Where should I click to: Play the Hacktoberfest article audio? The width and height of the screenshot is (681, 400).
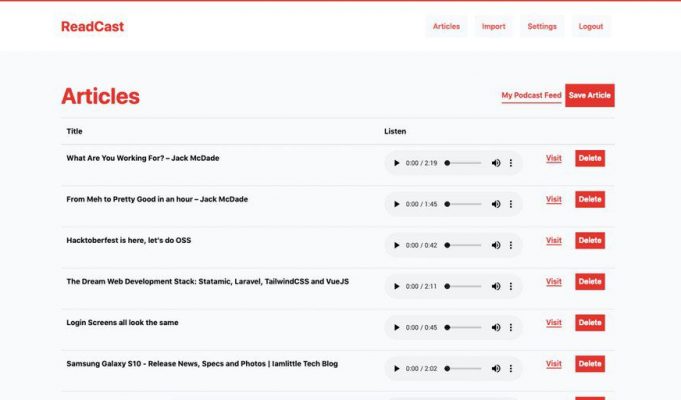tap(396, 245)
